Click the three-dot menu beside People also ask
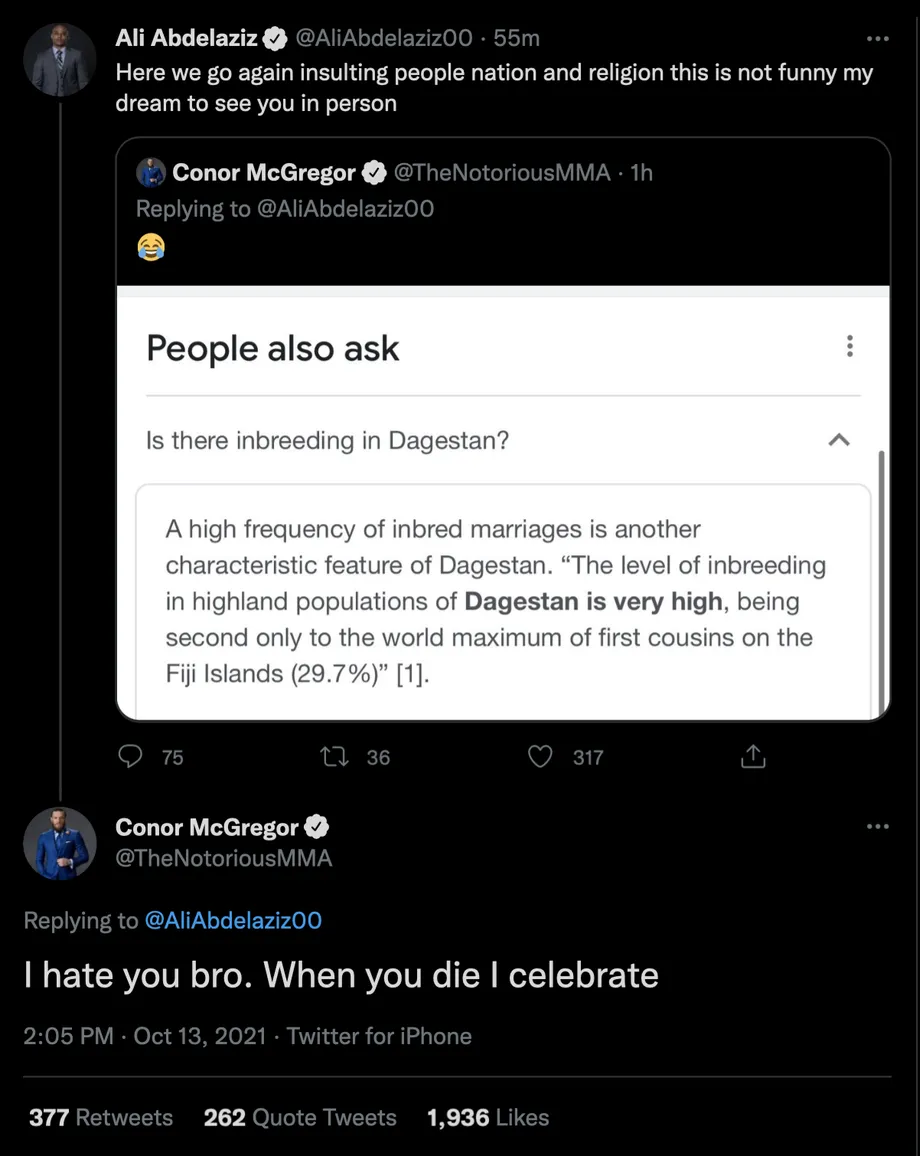Image resolution: width=920 pixels, height=1156 pixels. click(x=849, y=347)
